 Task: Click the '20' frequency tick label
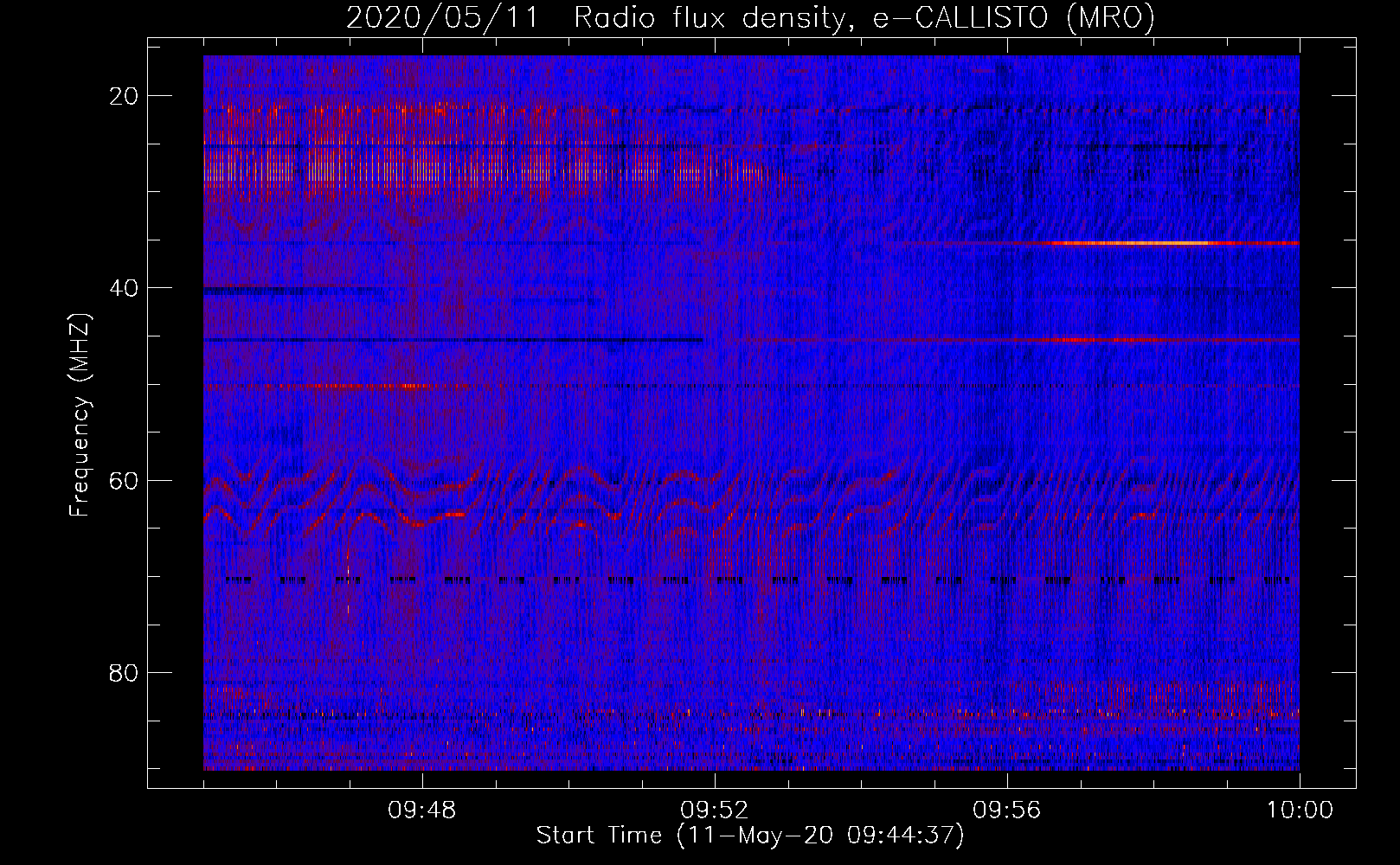tap(124, 96)
